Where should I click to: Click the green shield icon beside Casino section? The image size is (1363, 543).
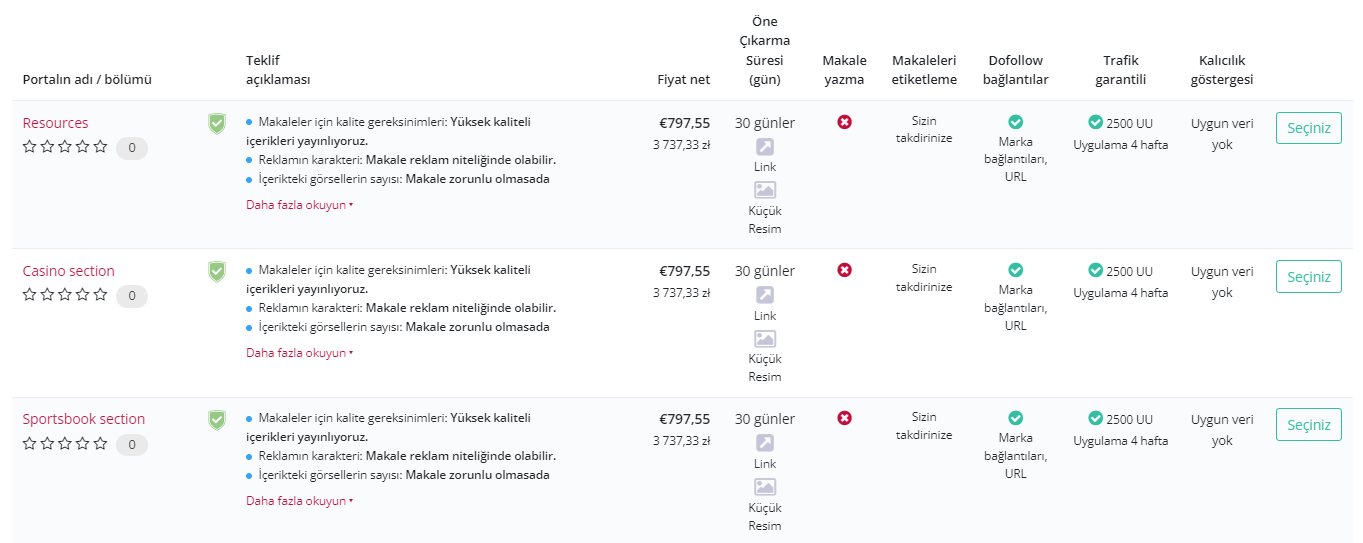pyautogui.click(x=217, y=272)
